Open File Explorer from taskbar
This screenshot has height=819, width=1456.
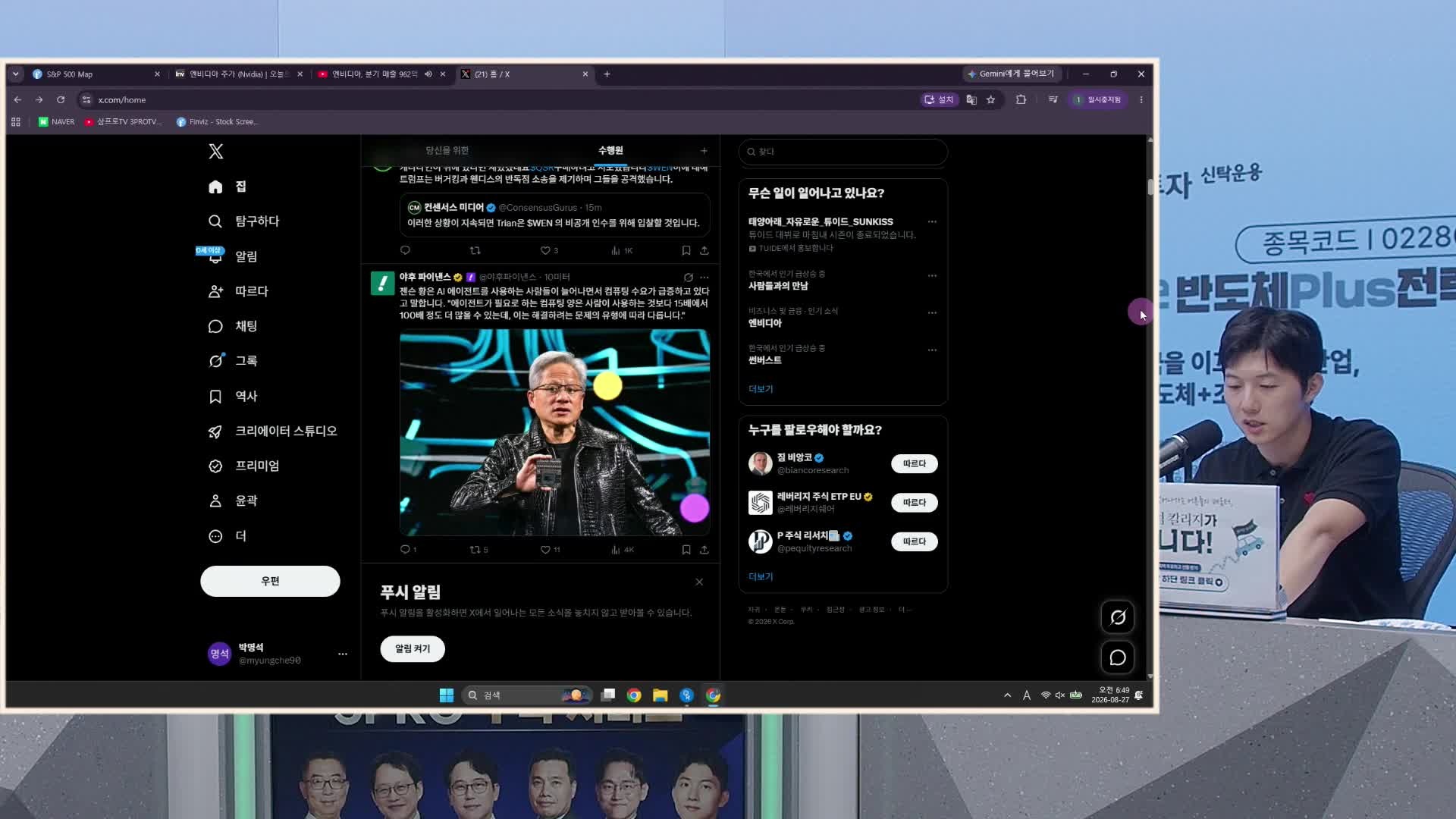tap(661, 695)
